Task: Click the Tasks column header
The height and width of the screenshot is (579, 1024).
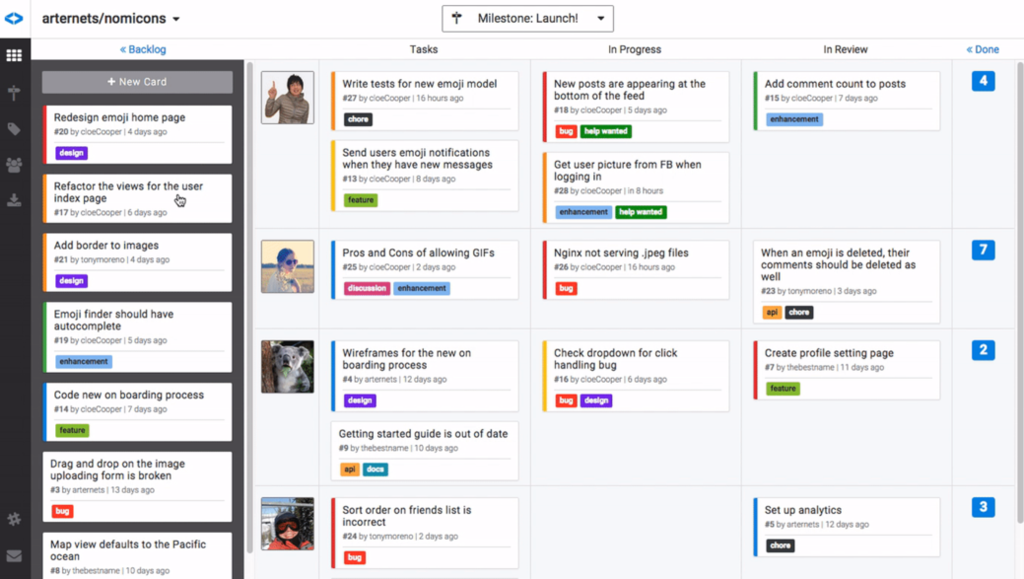Action: (424, 49)
